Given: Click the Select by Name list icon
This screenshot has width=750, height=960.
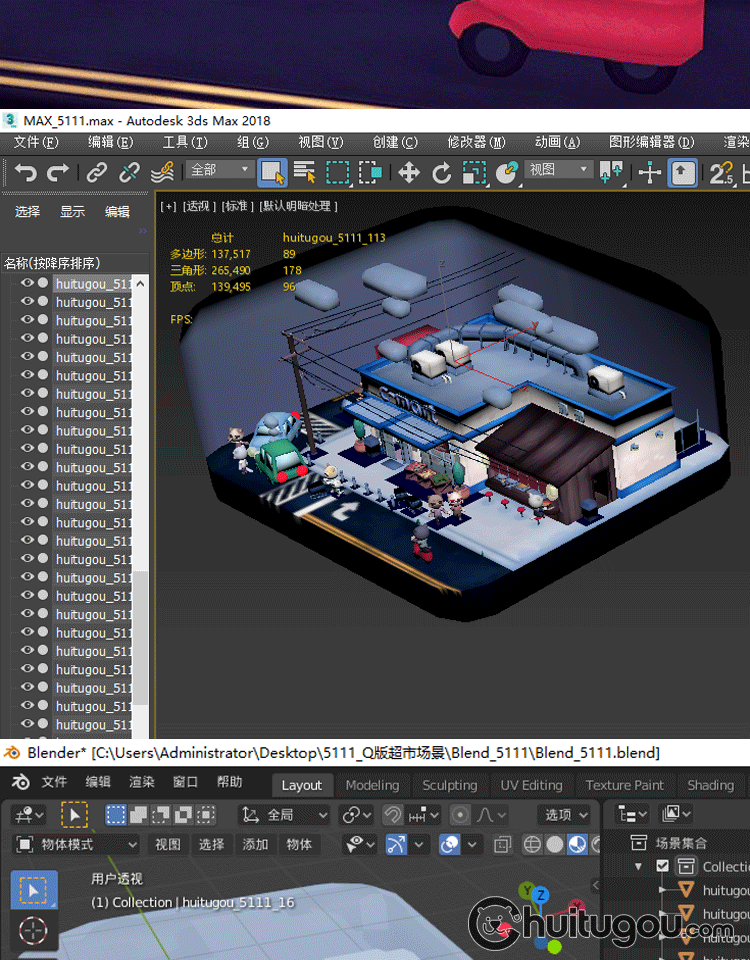Looking at the screenshot, I should click(305, 173).
